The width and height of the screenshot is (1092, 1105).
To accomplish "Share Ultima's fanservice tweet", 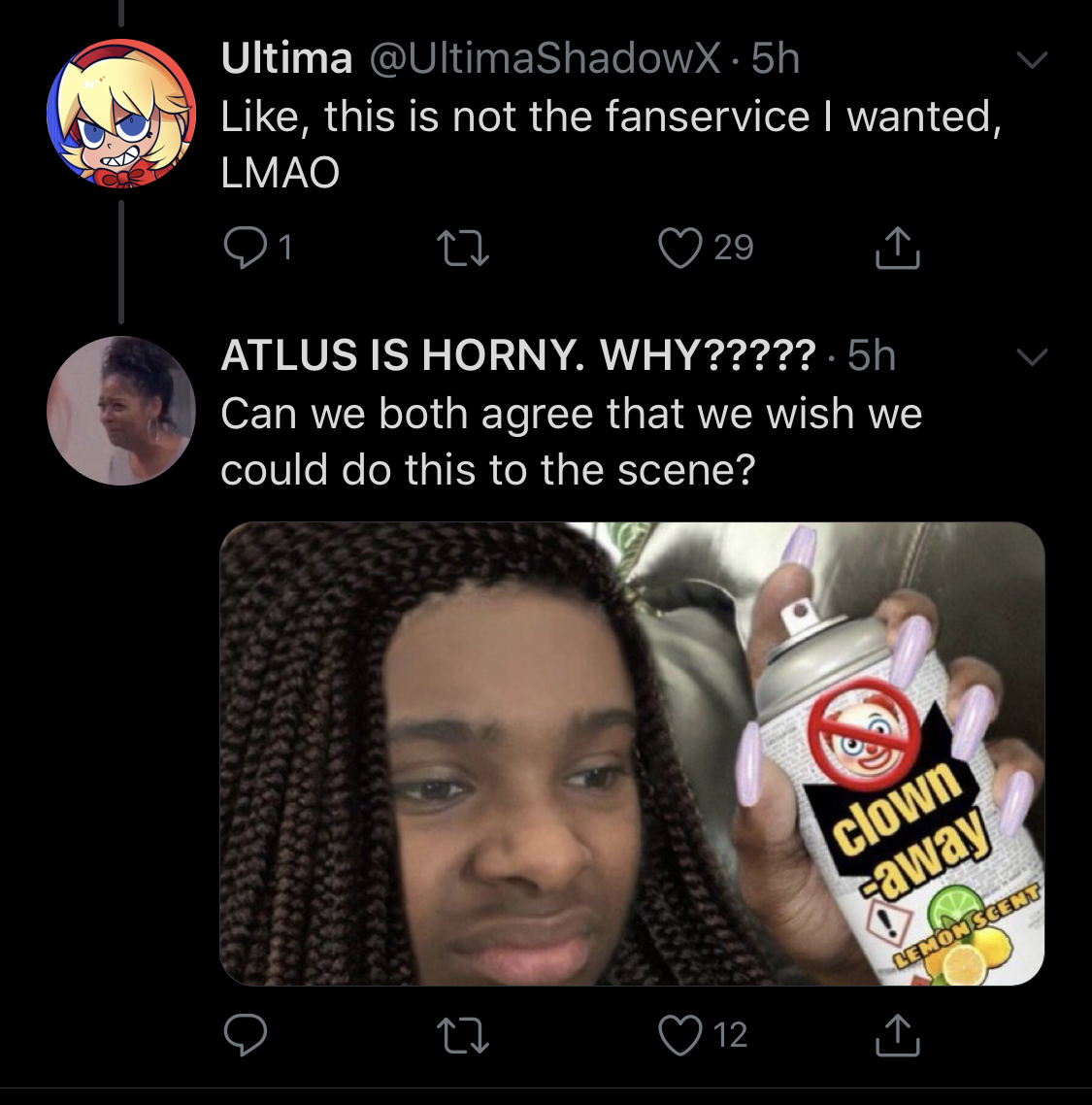I will pos(898,248).
